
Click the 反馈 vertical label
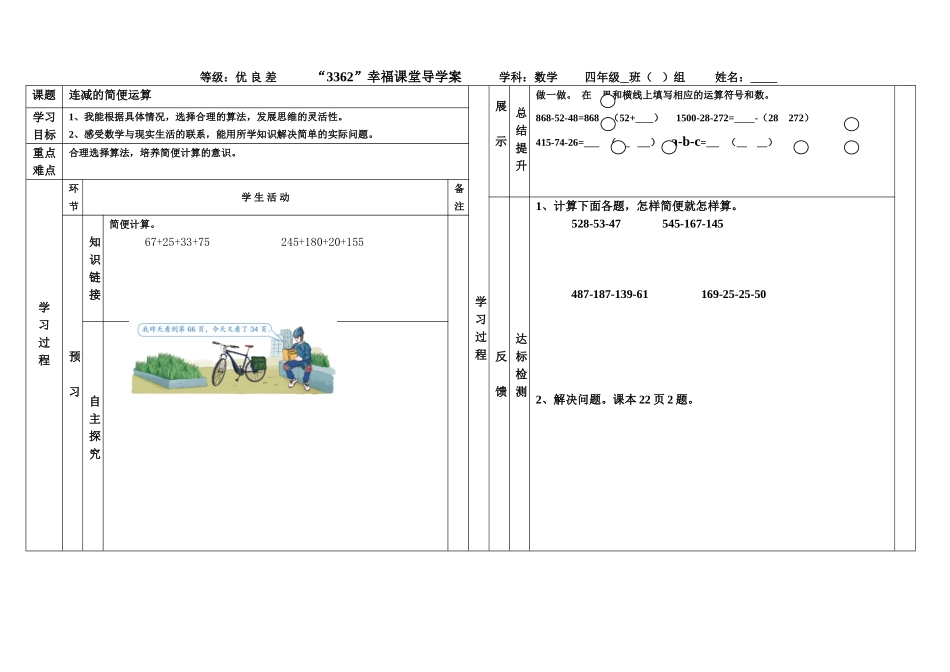pos(501,374)
